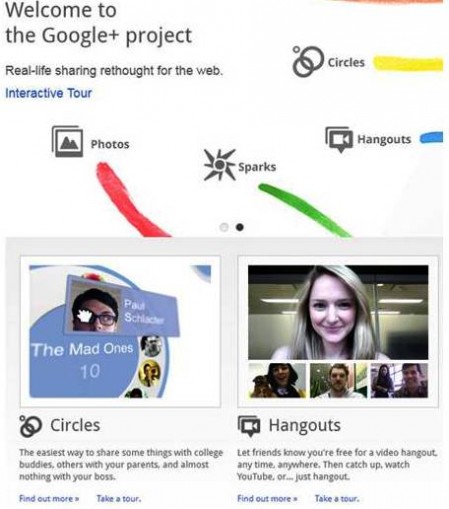Click Find out more under Circles
The image size is (449, 509).
pyautogui.click(x=49, y=498)
